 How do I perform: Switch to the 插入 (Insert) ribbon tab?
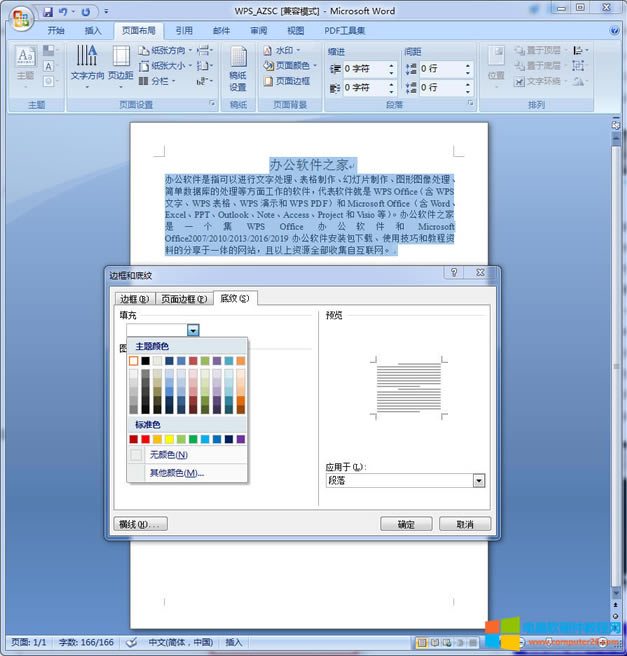pyautogui.click(x=93, y=31)
